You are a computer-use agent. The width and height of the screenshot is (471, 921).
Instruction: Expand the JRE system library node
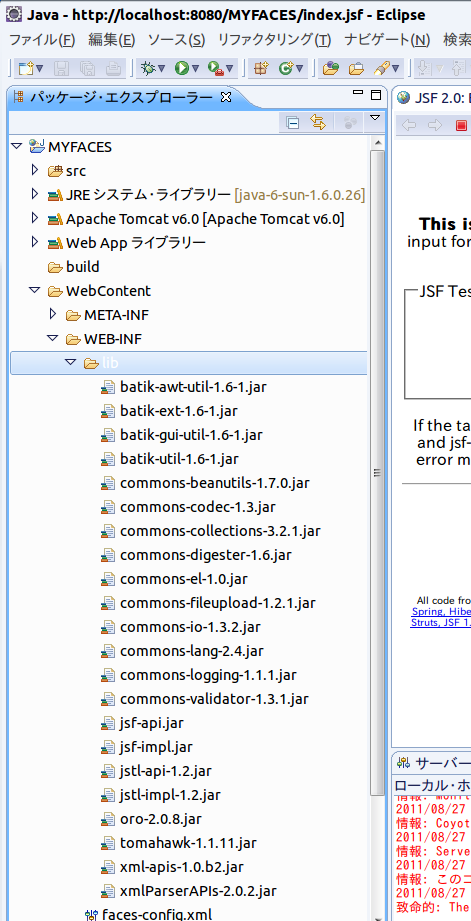coord(35,194)
